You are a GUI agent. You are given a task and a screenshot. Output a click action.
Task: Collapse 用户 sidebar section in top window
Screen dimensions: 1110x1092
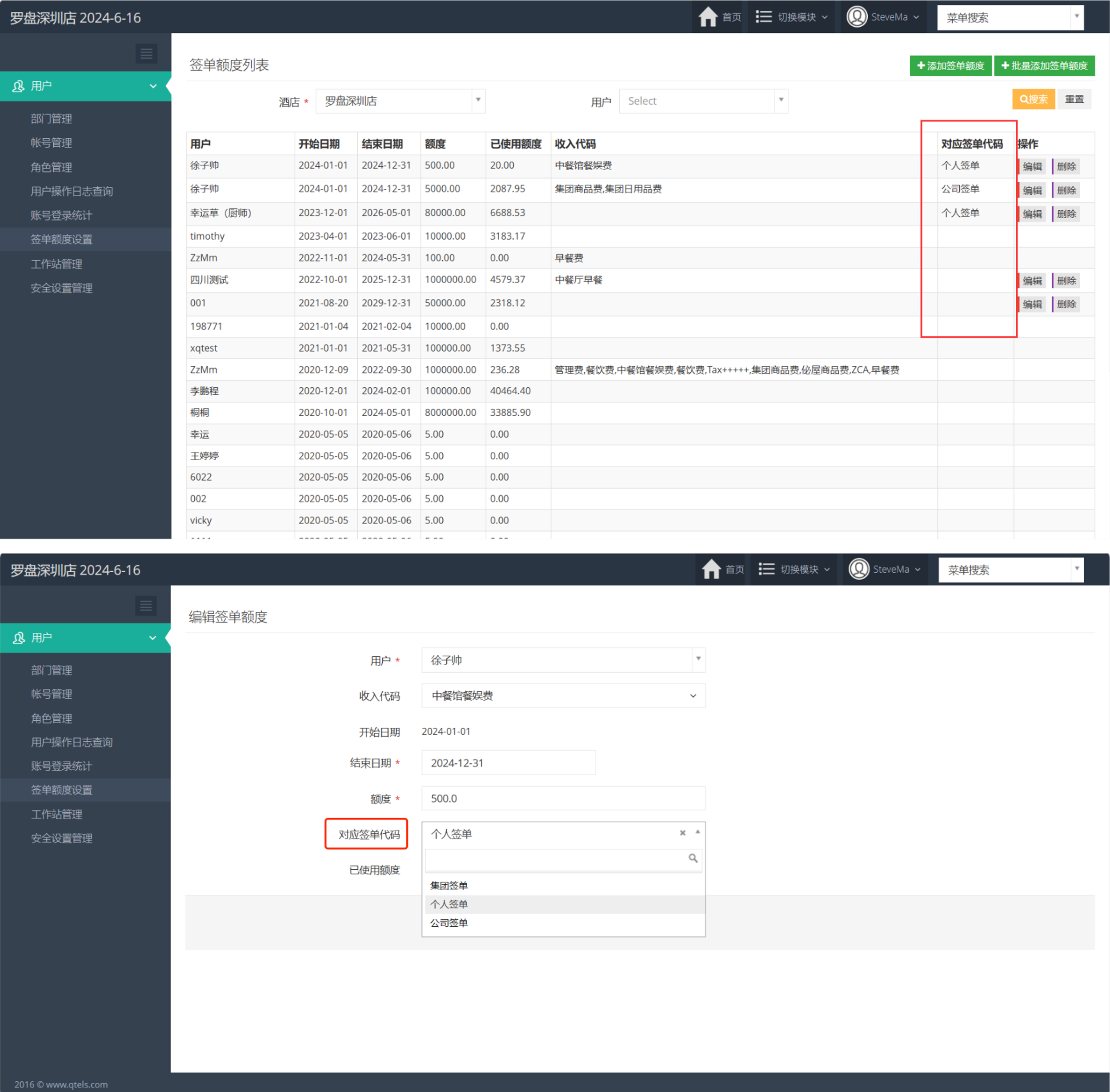85,86
